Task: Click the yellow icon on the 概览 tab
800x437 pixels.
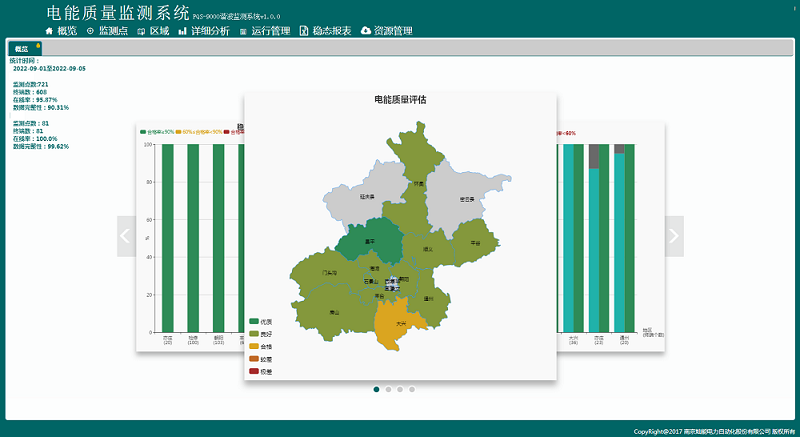Action: click(38, 46)
